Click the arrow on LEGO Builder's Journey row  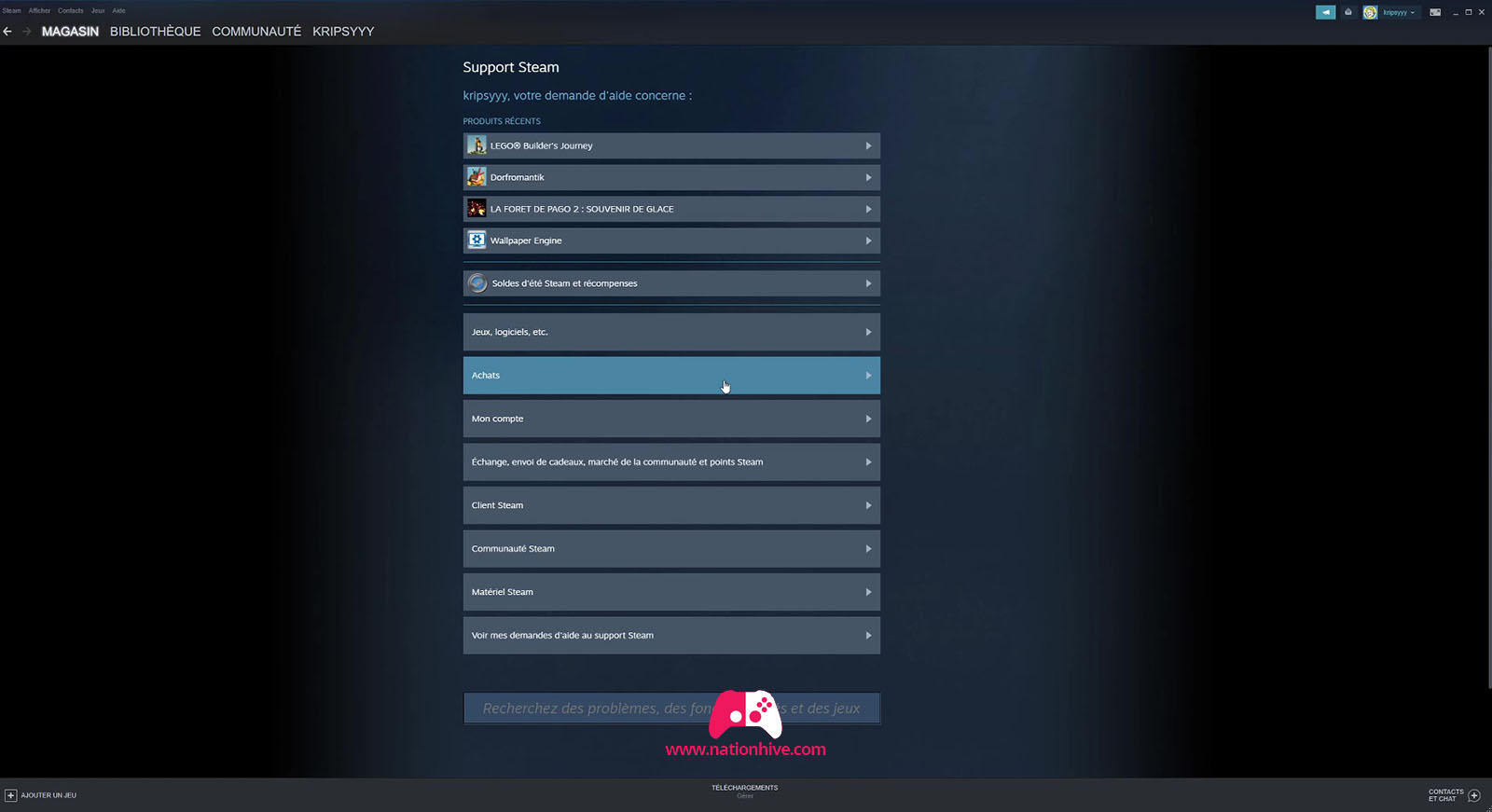point(868,145)
